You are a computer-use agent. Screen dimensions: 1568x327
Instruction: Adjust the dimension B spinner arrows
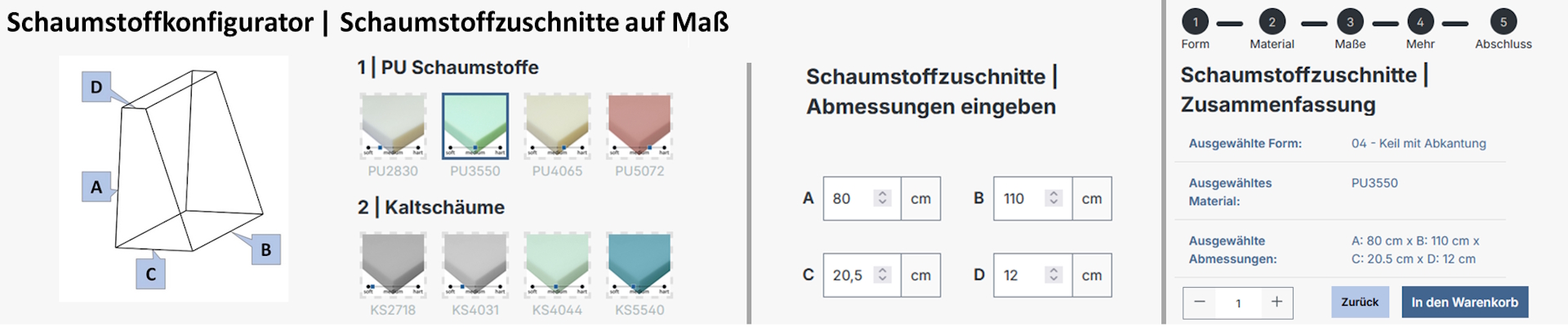(x=1053, y=199)
